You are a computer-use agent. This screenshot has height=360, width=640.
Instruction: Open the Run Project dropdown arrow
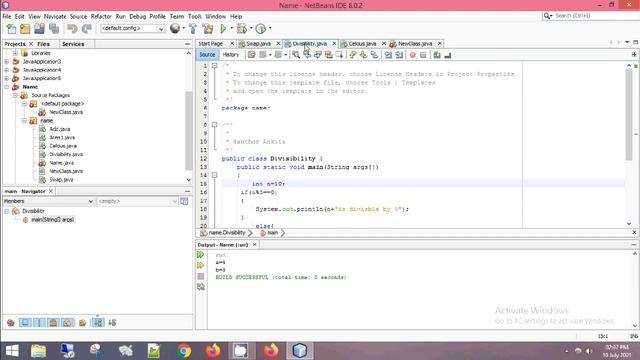(231, 29)
